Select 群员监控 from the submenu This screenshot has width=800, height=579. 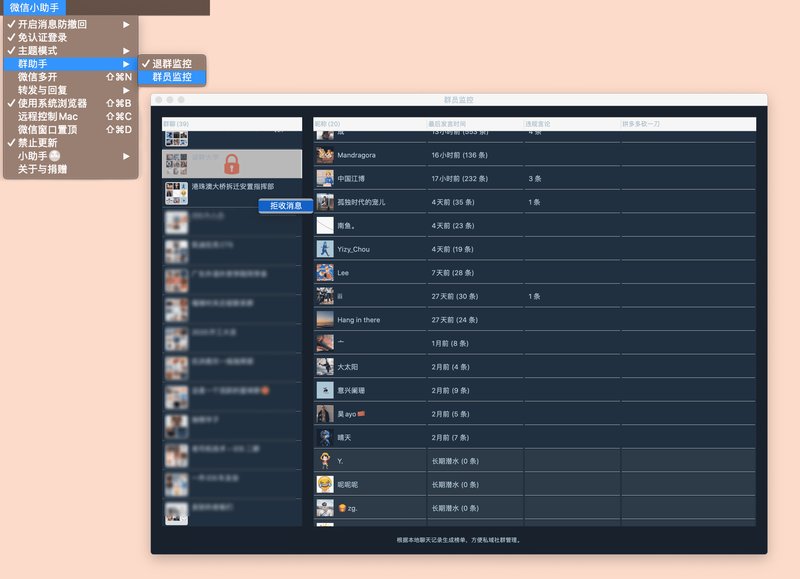[171, 77]
